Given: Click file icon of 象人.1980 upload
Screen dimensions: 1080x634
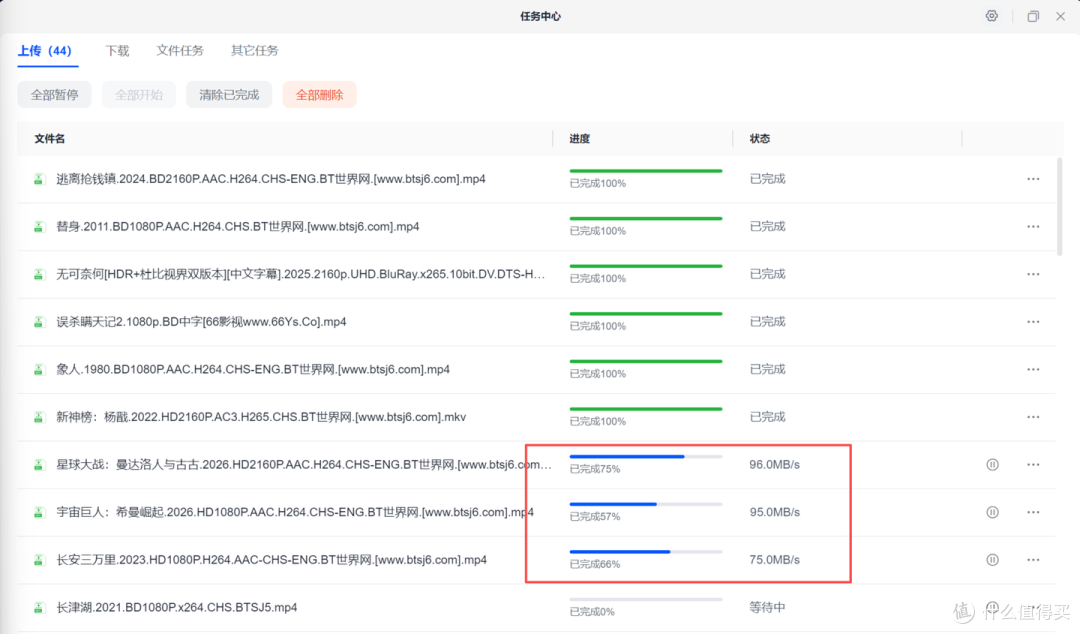Looking at the screenshot, I should (39, 369).
